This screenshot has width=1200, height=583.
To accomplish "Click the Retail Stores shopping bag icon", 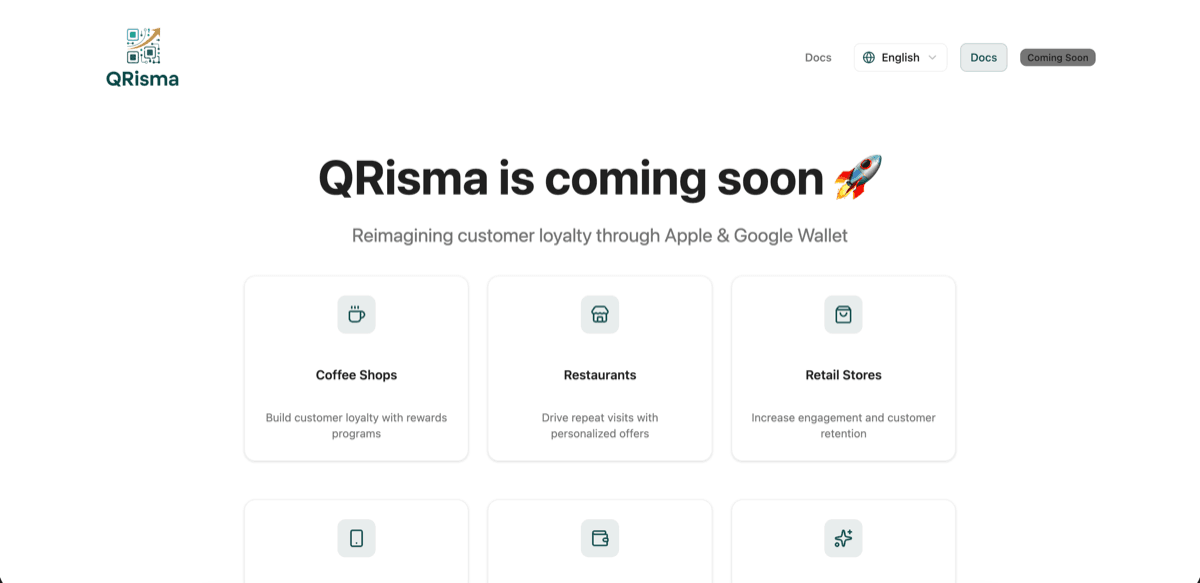I will 843,314.
